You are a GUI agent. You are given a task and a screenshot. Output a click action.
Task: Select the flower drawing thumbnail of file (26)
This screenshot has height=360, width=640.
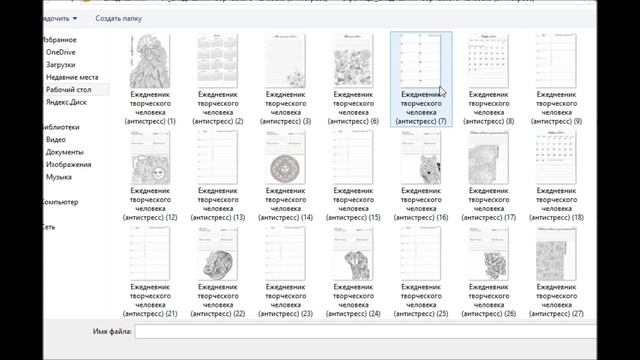click(x=489, y=253)
